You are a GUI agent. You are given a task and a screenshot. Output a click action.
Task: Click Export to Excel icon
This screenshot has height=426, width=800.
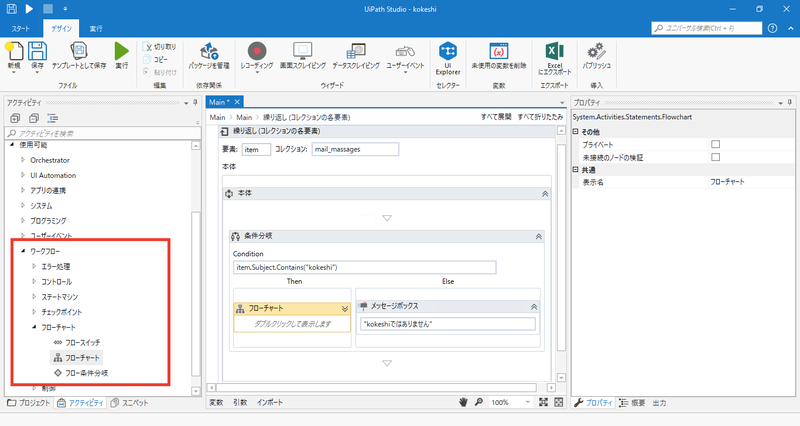[x=554, y=51]
